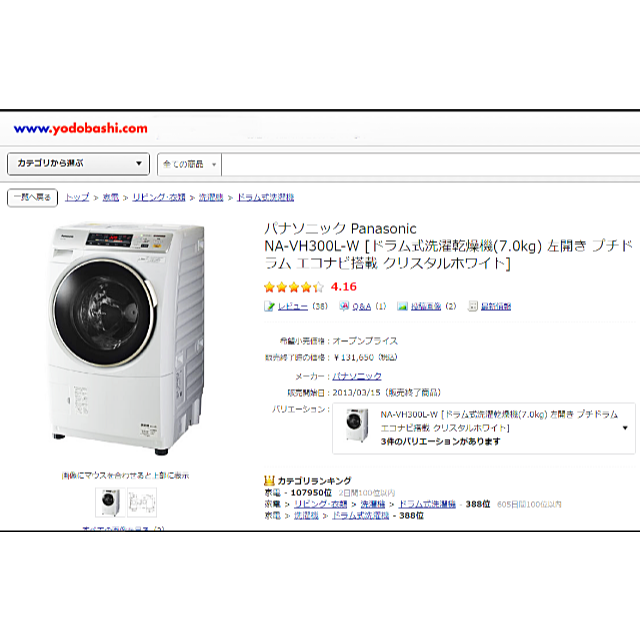This screenshot has width=640, height=640.
Task: Click the search text input field
Action: [x=431, y=164]
